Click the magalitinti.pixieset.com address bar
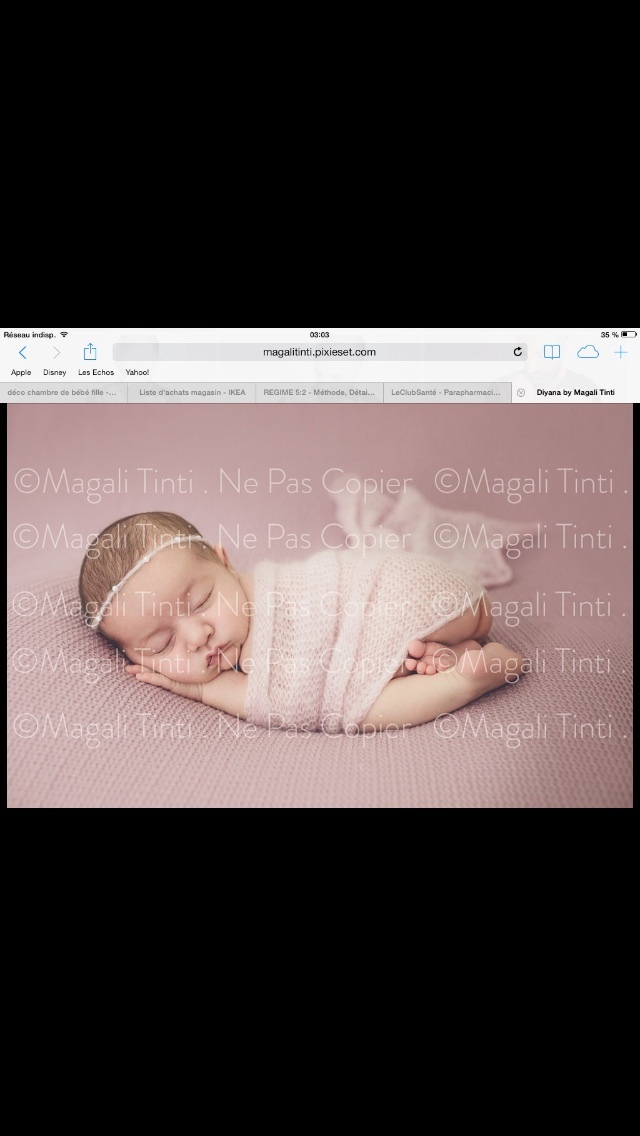The image size is (640, 1136). 318,352
